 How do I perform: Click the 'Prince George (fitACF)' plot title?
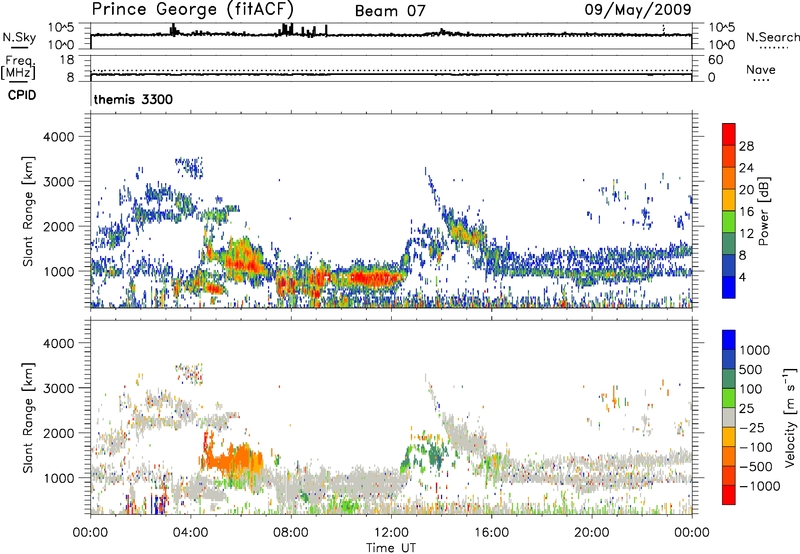[192, 9]
